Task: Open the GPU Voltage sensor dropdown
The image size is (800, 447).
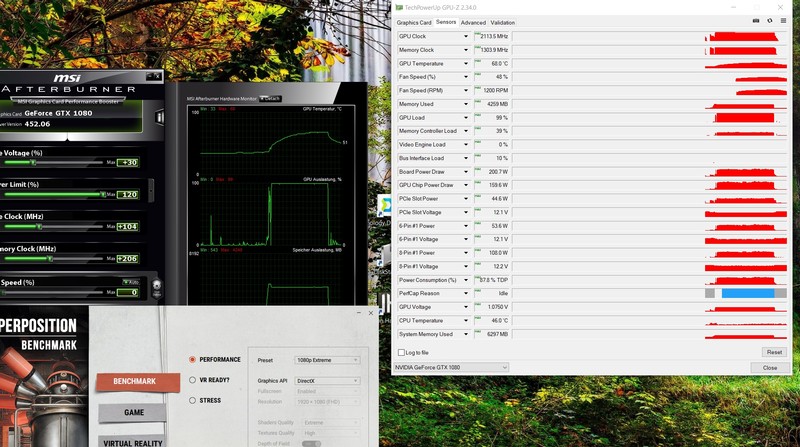Action: tap(465, 307)
